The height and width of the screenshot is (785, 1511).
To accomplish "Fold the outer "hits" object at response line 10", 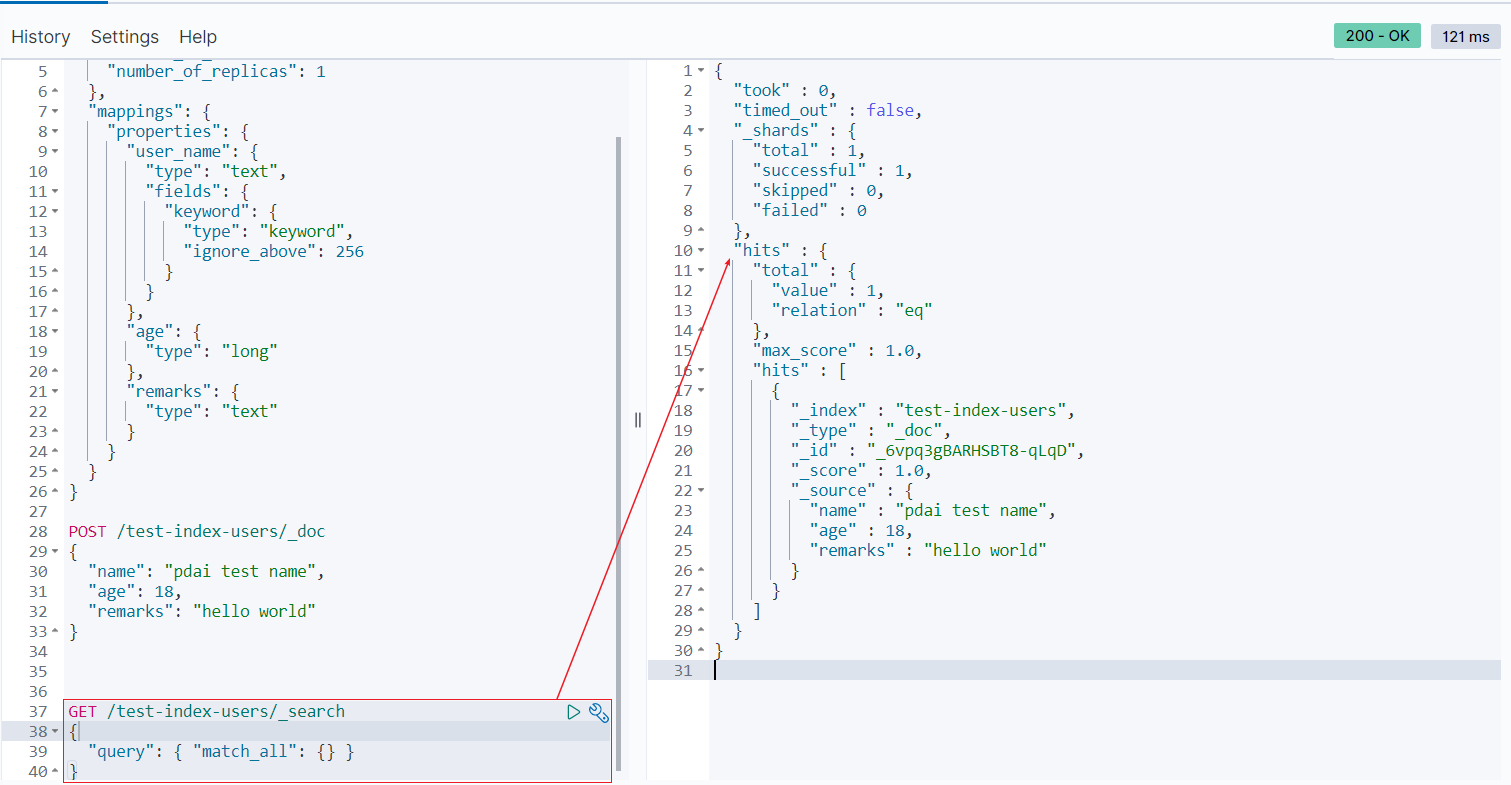I will 701,250.
